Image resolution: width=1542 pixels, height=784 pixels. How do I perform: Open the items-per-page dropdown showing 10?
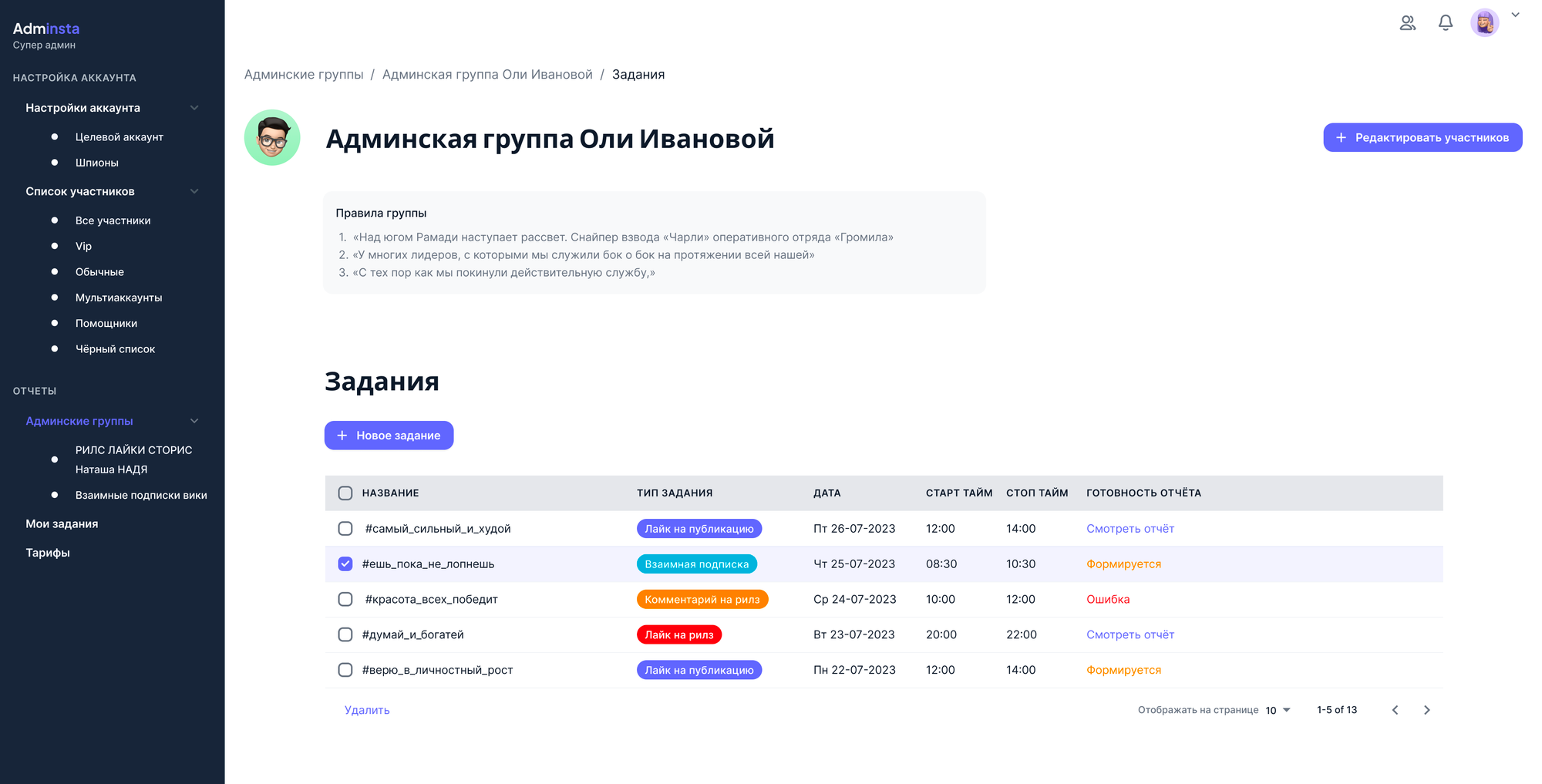coord(1275,710)
